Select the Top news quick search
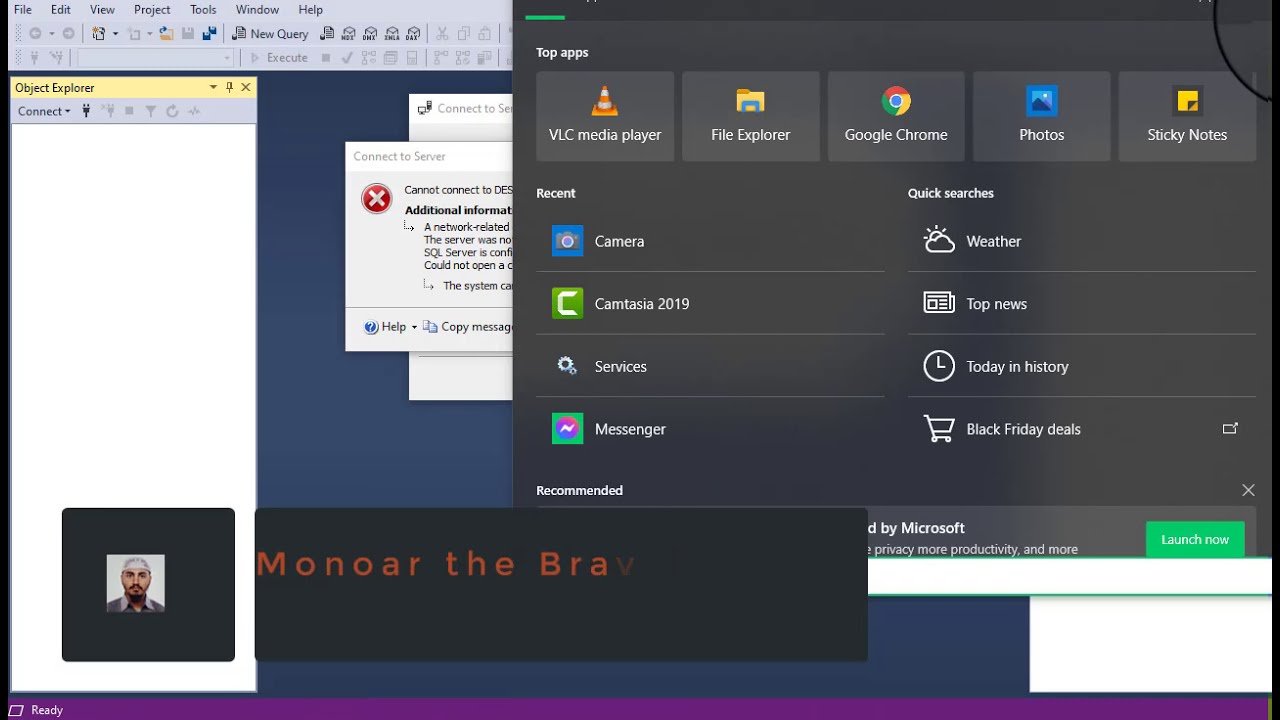The height and width of the screenshot is (720, 1280). [1082, 304]
